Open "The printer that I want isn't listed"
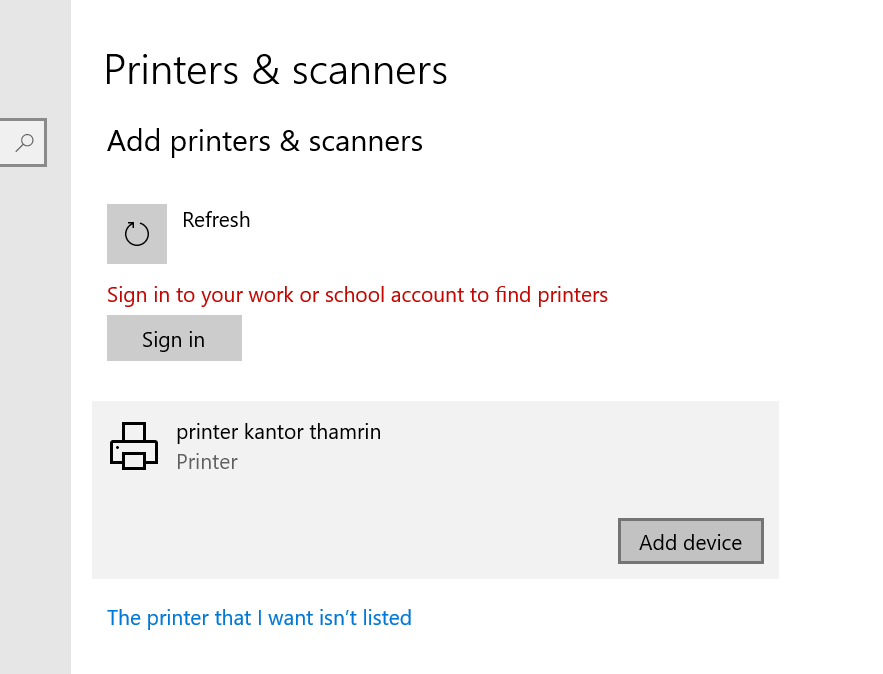This screenshot has height=674, width=883. (x=259, y=618)
